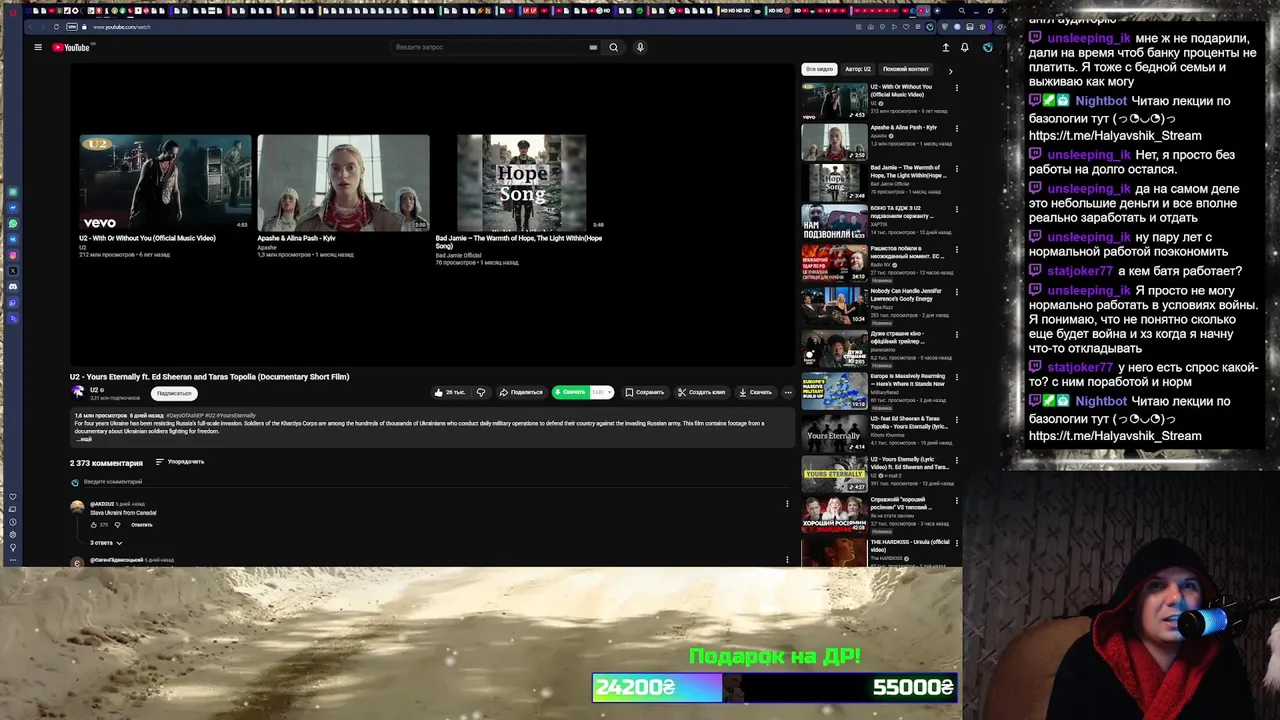Open the Упорядочить comment sort dropdown

point(180,462)
